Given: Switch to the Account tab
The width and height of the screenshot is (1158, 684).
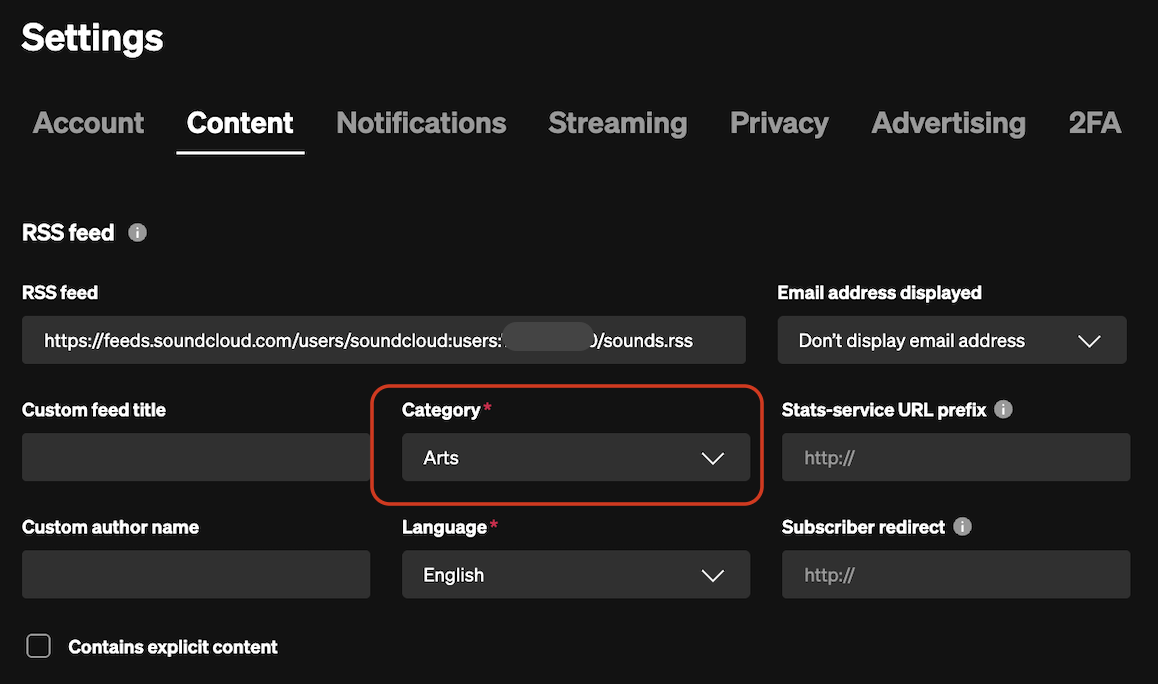Looking at the screenshot, I should pos(88,123).
